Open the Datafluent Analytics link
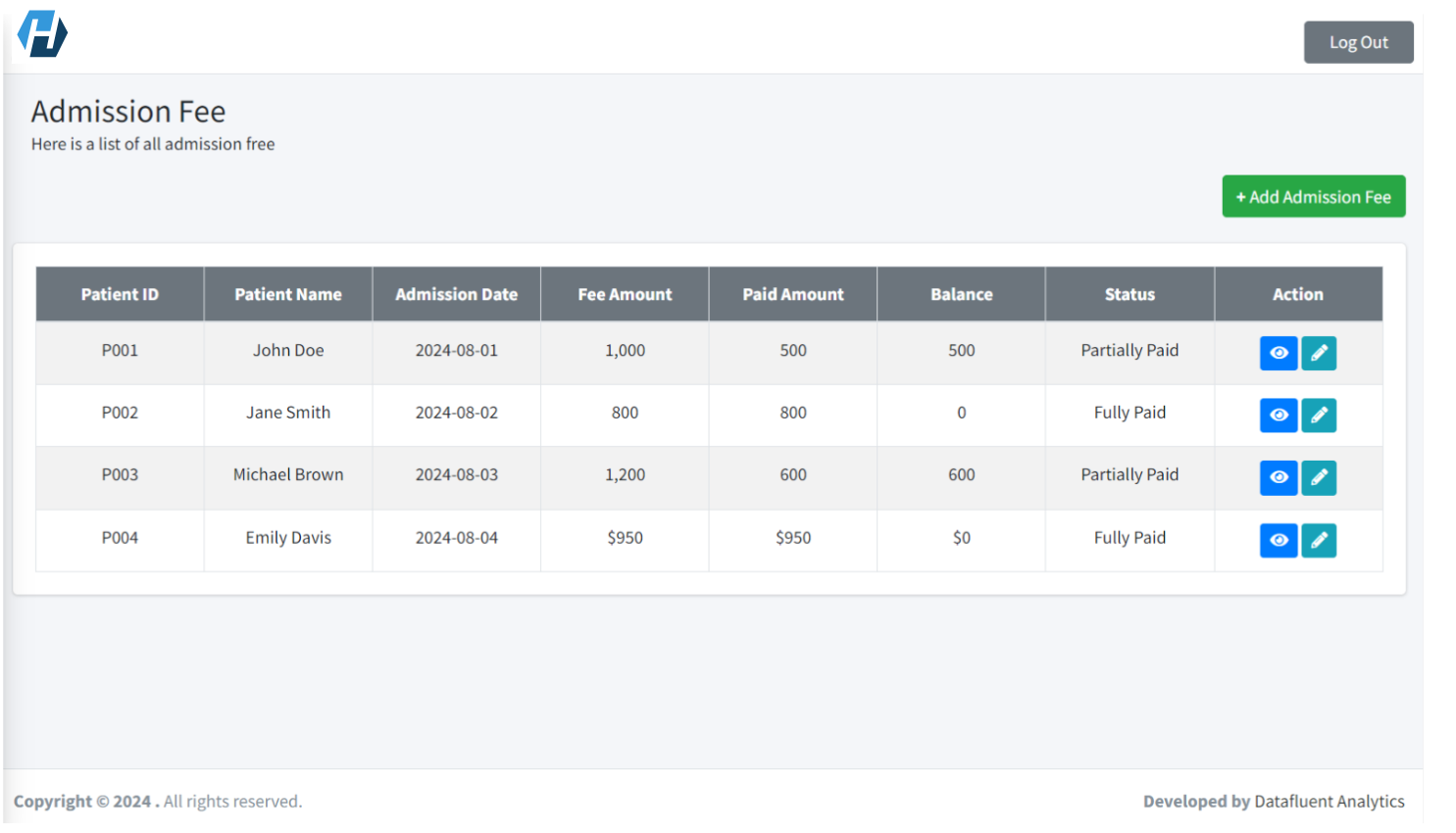 click(x=1329, y=802)
